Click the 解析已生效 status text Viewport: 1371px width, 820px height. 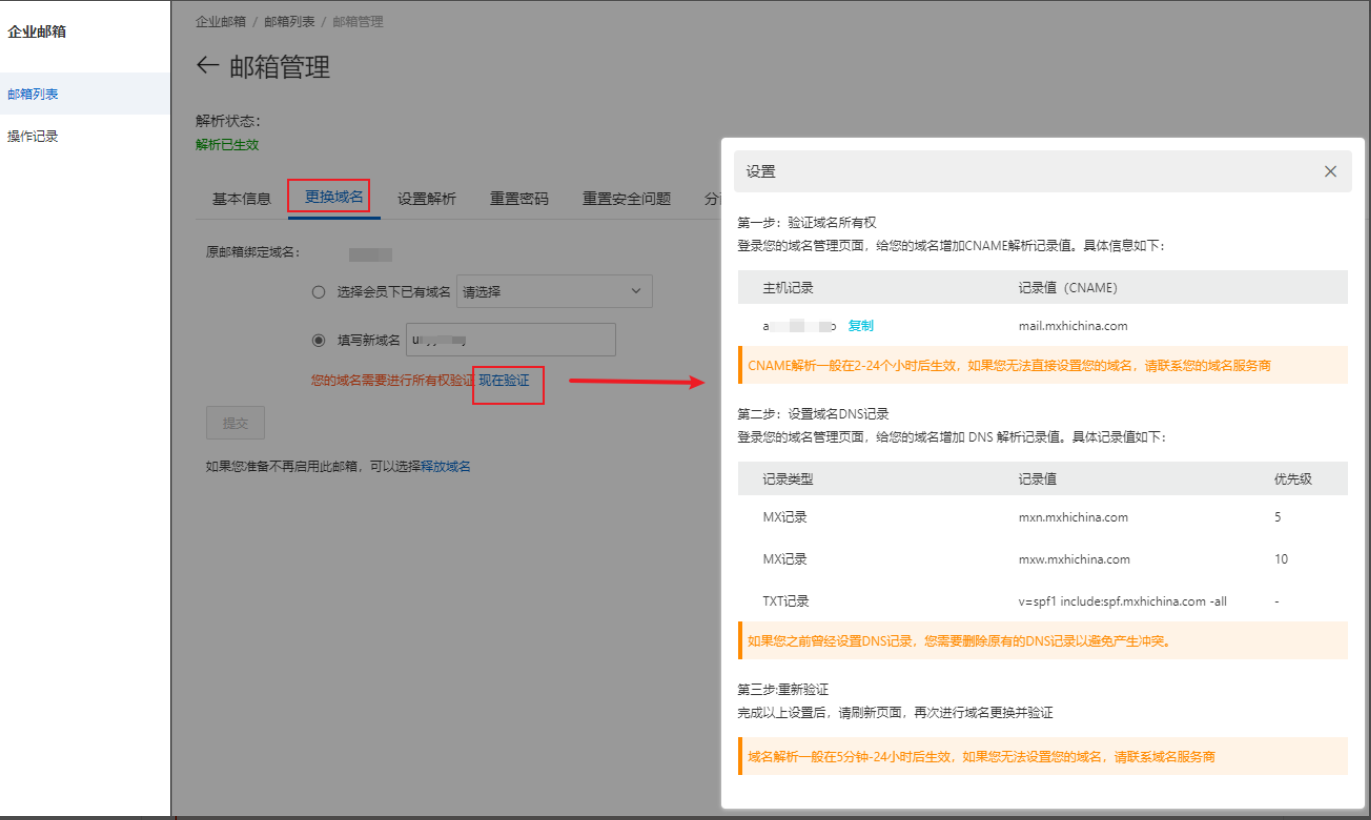pos(225,143)
